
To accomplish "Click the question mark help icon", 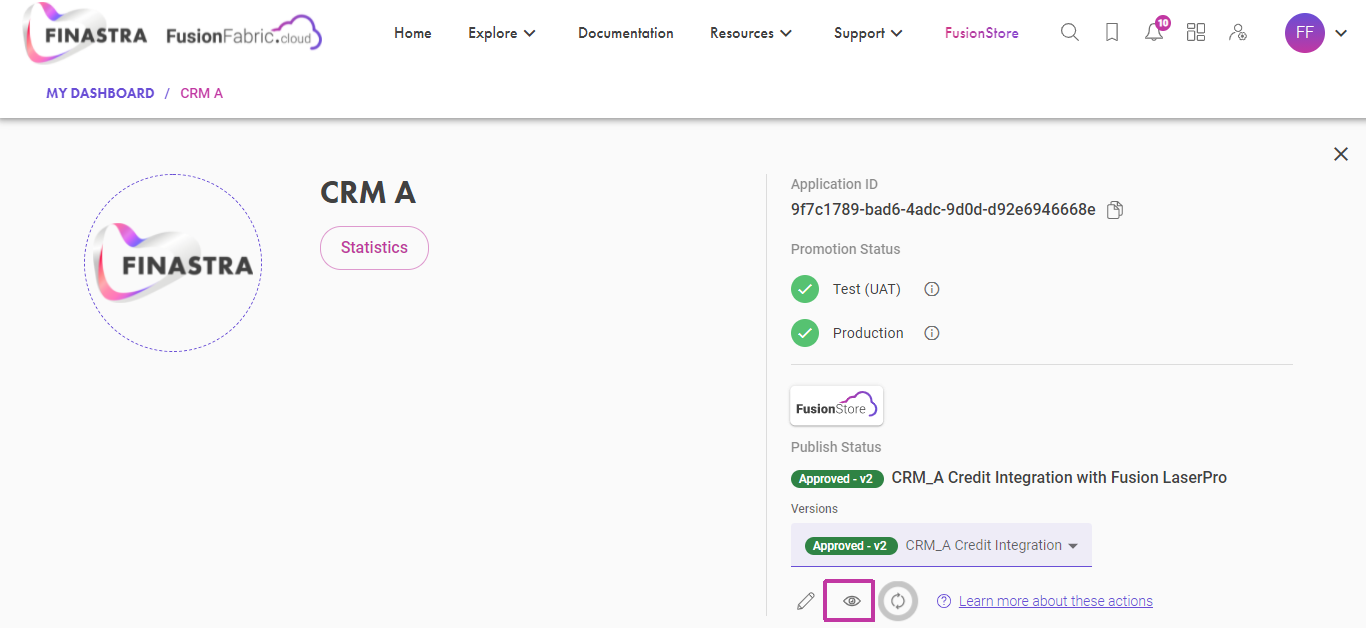I will [944, 601].
